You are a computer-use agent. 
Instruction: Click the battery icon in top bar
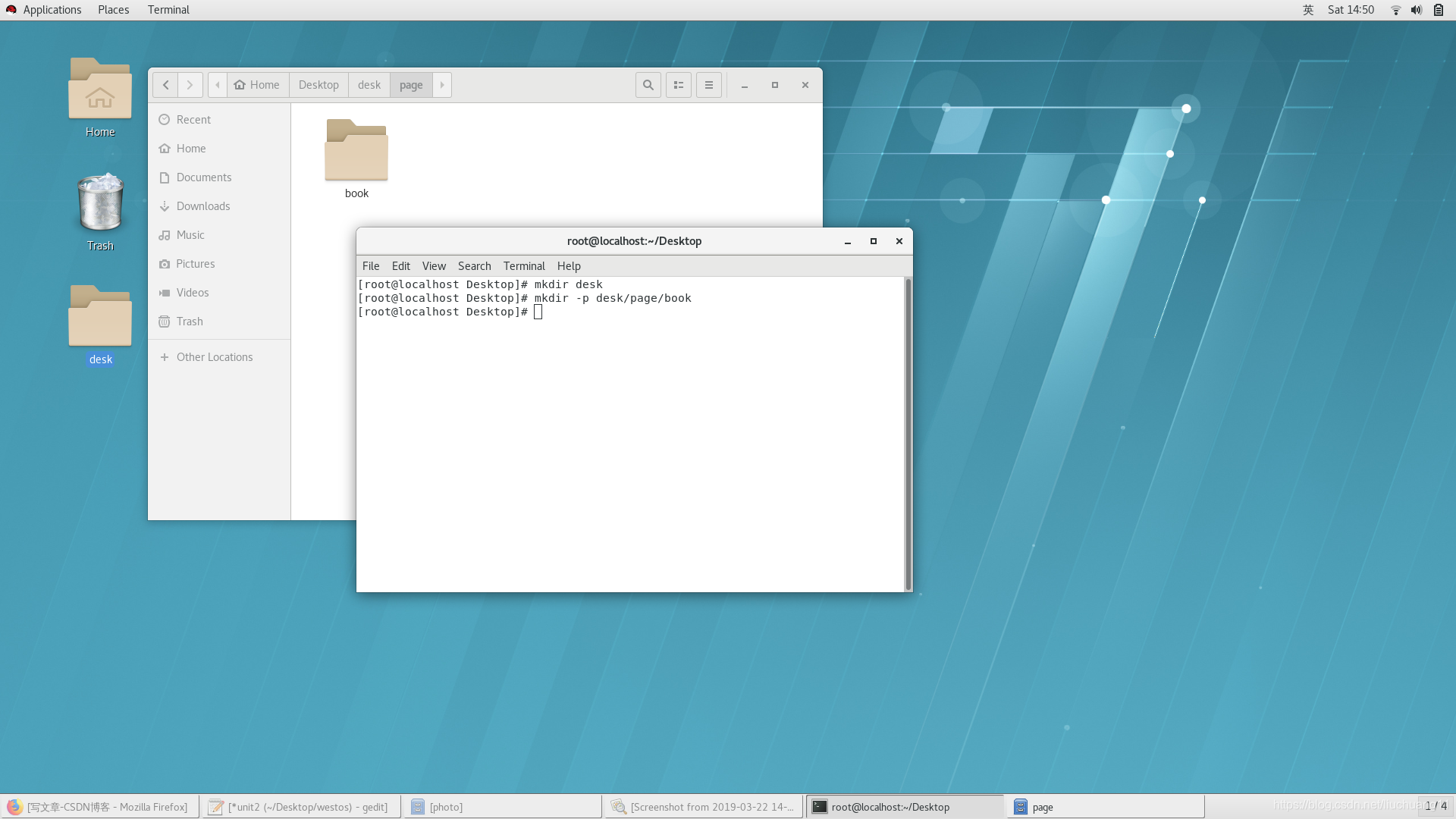tap(1439, 10)
